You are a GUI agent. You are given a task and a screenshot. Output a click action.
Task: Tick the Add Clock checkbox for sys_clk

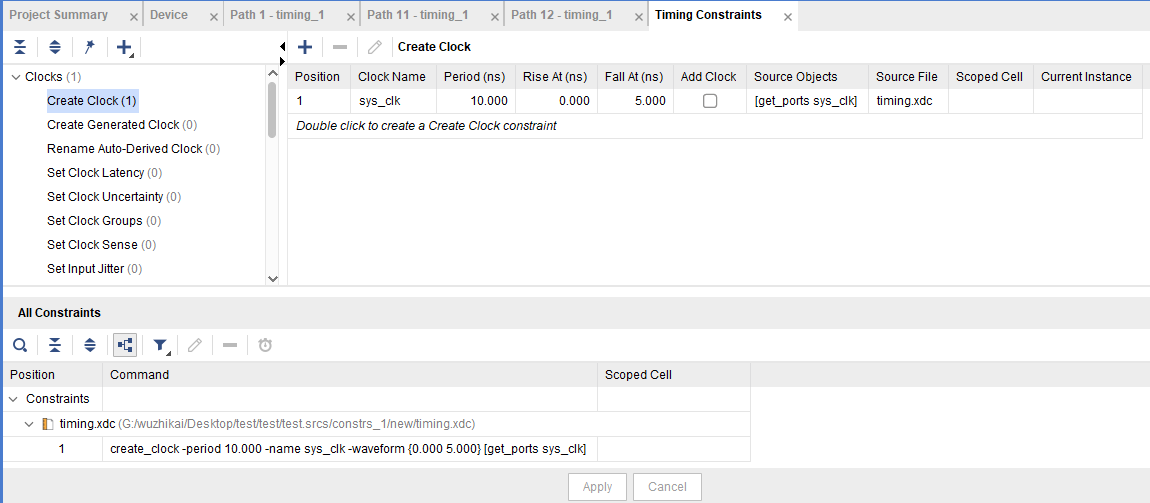(x=710, y=101)
